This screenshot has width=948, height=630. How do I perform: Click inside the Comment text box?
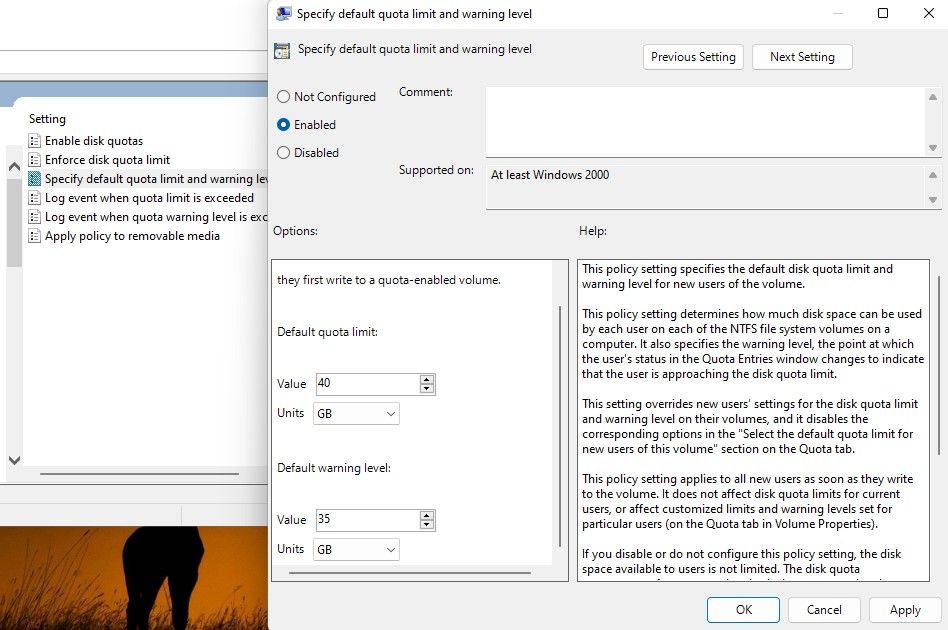(x=705, y=120)
